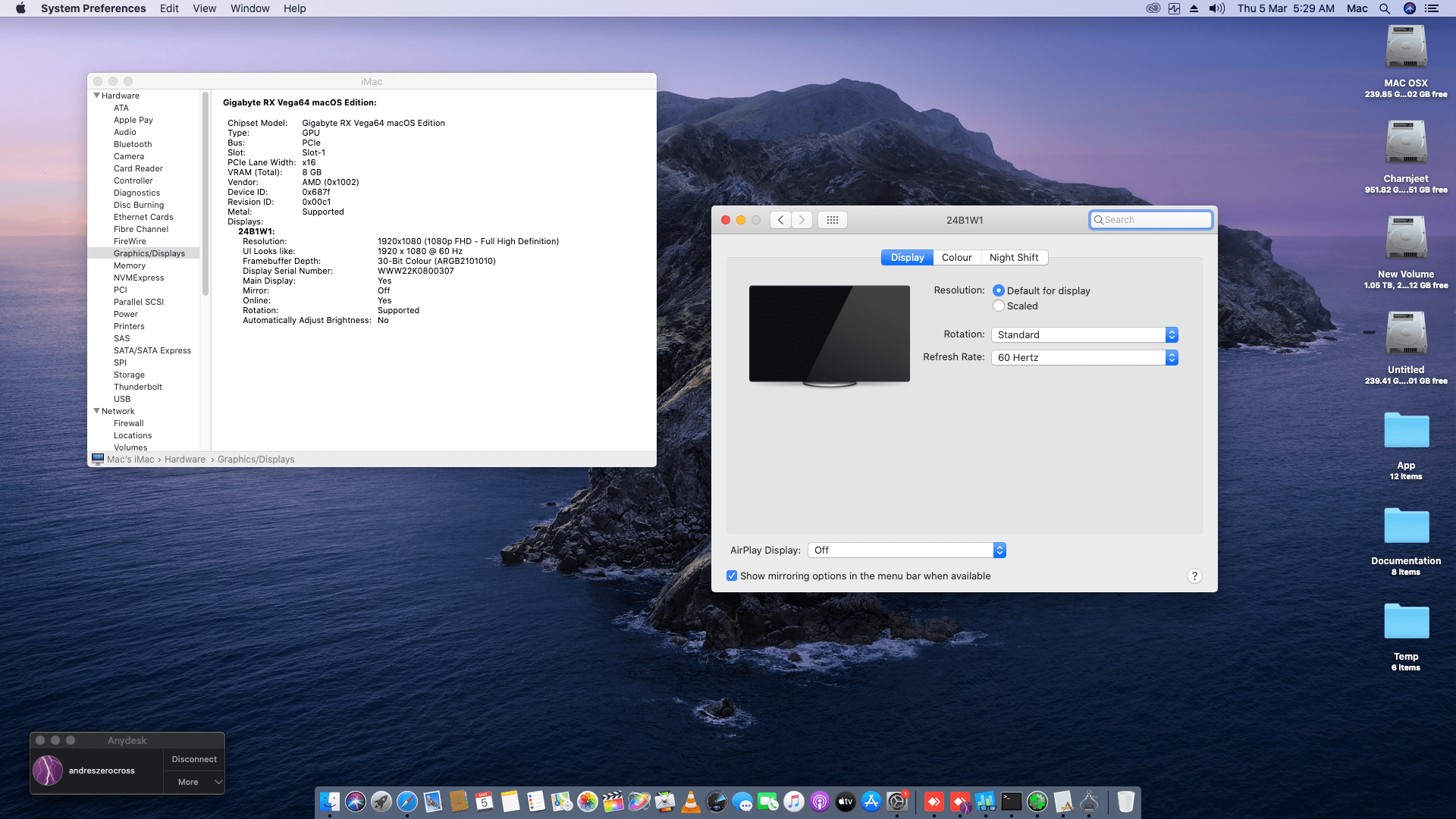Collapse the Hardware tree section

click(x=96, y=96)
